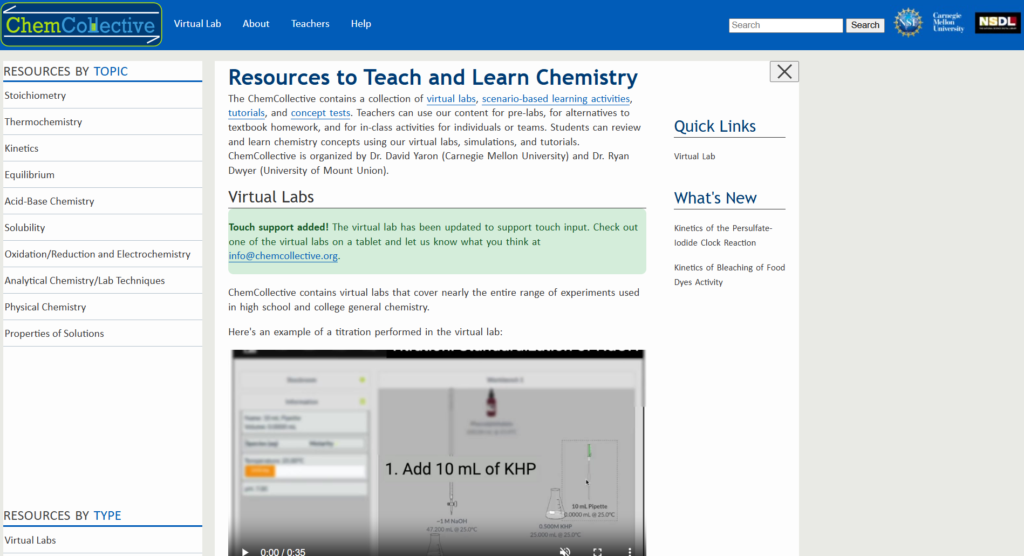The image size is (1024, 556).
Task: Follow the concept tests hyperlink
Action: coord(320,113)
